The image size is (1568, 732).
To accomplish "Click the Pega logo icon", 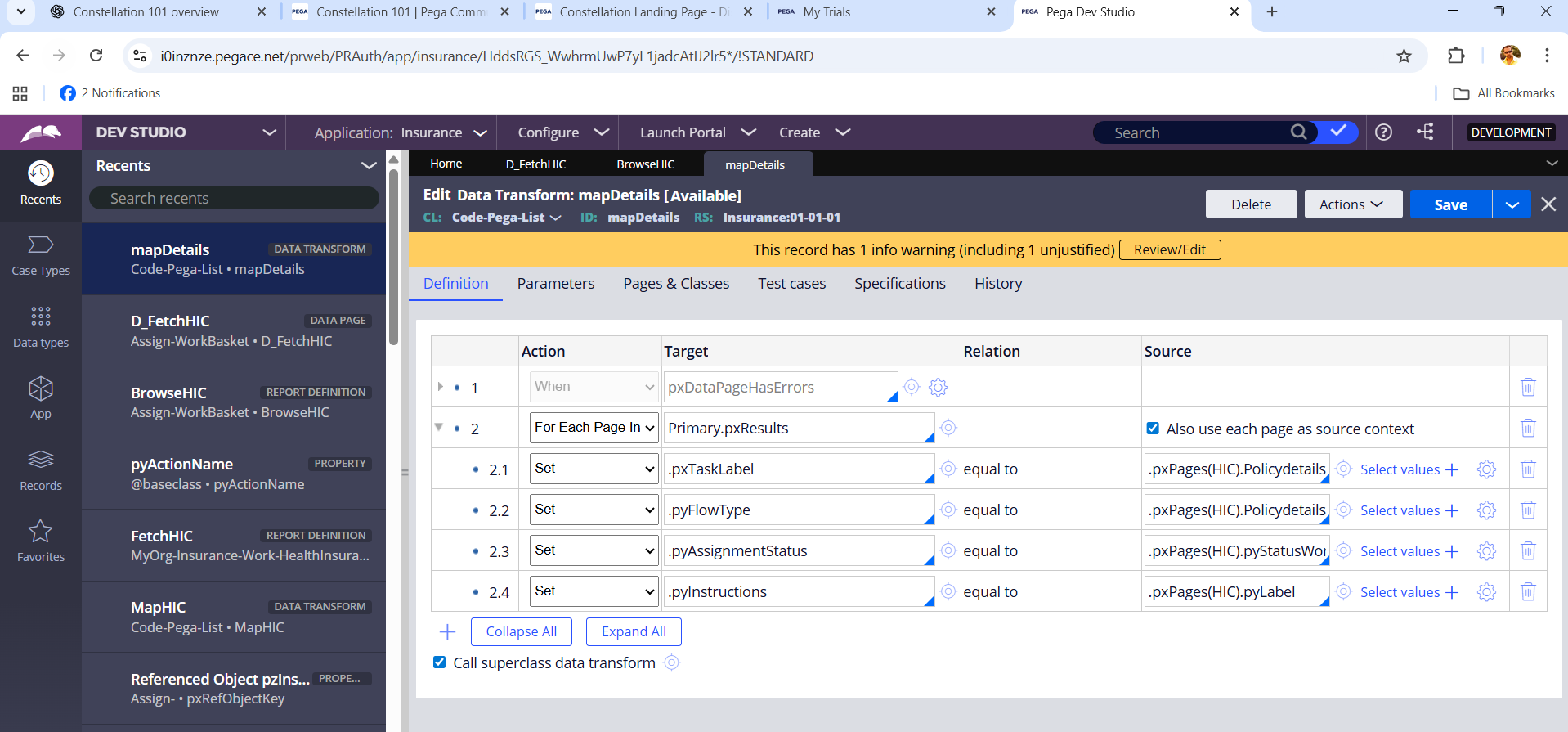I will (41, 132).
